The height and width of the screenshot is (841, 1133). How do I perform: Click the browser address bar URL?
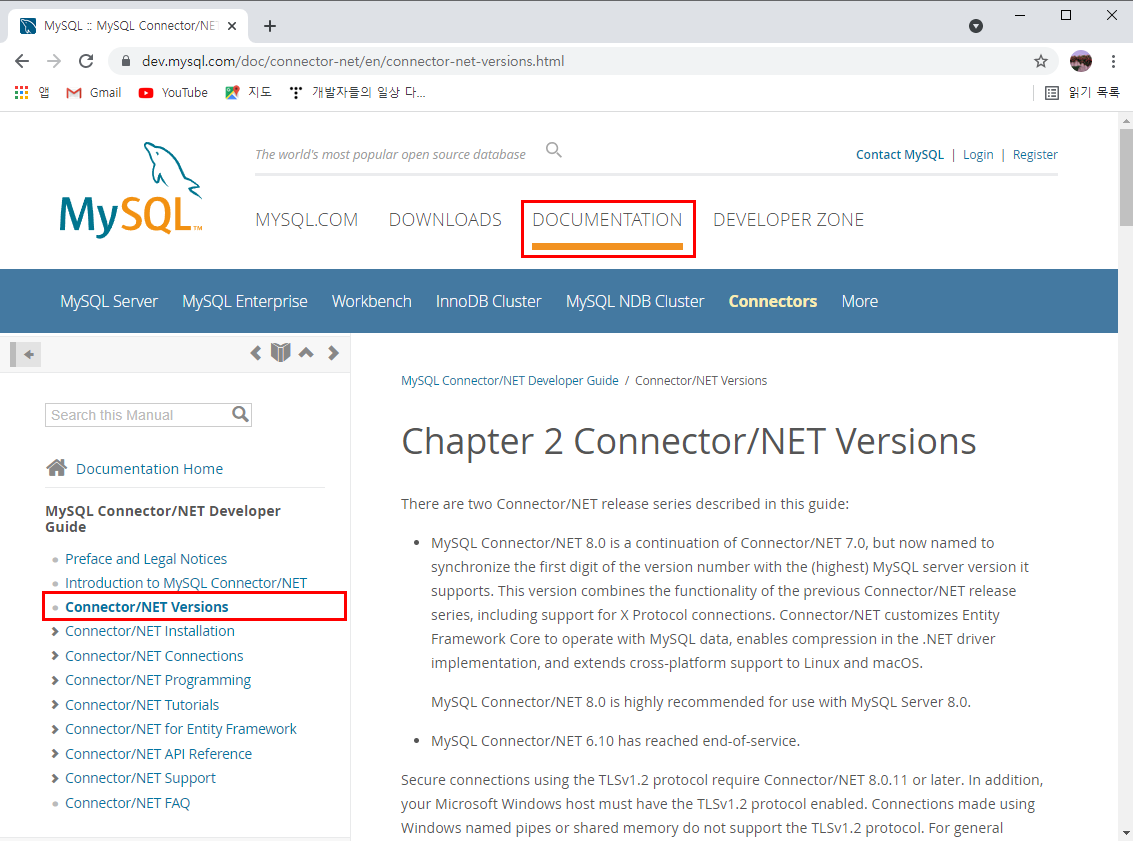tap(353, 61)
